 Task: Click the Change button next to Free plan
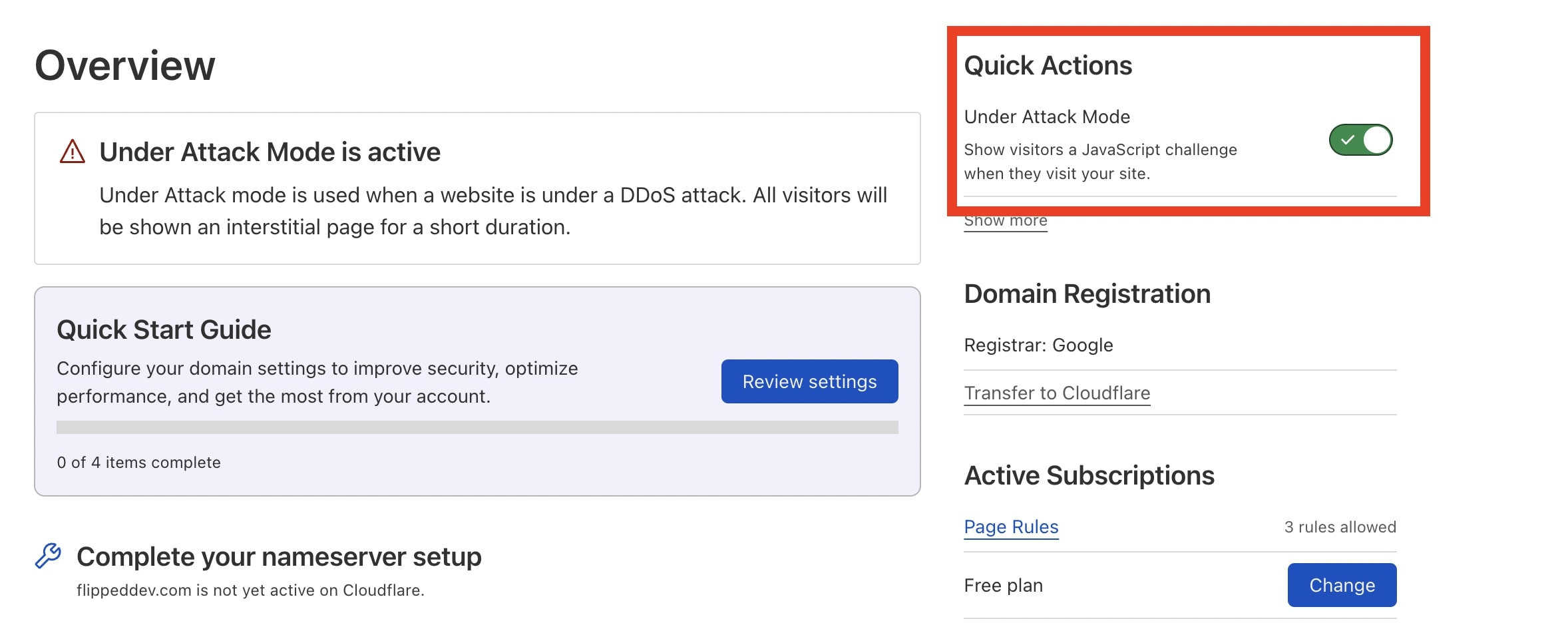click(x=1342, y=585)
